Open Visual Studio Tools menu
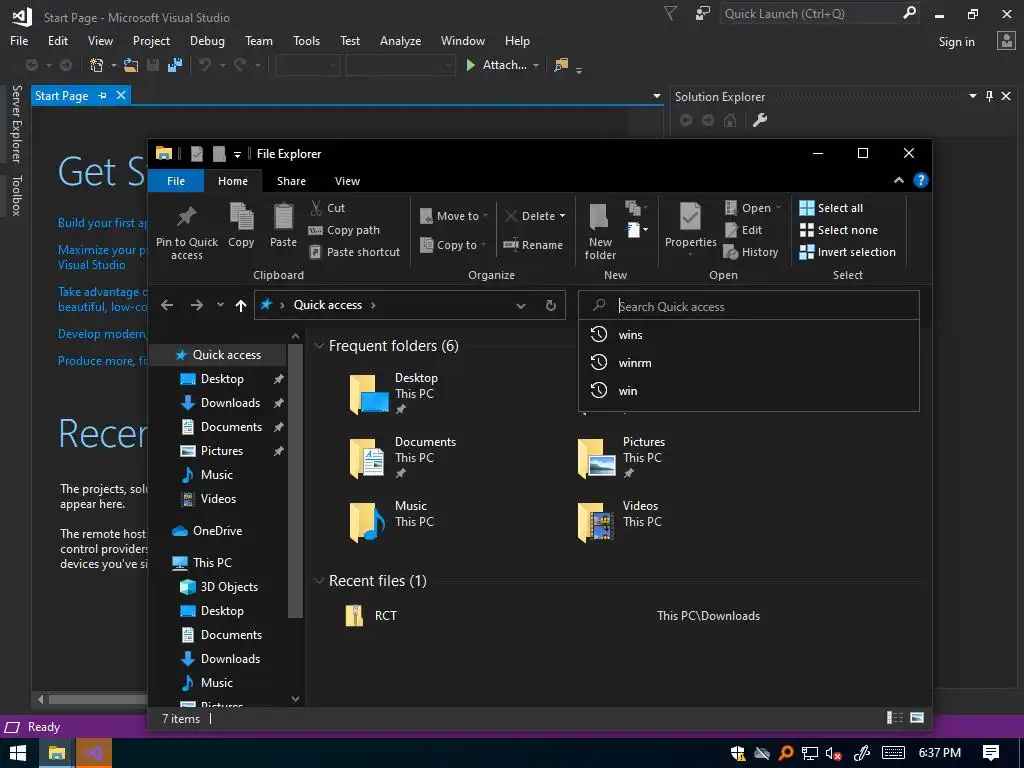Viewport: 1024px width, 768px height. point(306,40)
